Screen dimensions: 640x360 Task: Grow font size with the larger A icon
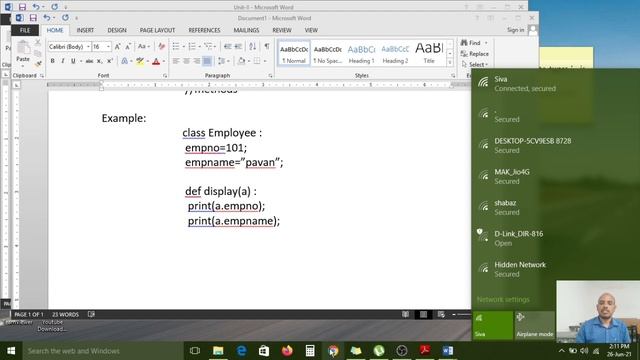point(118,47)
